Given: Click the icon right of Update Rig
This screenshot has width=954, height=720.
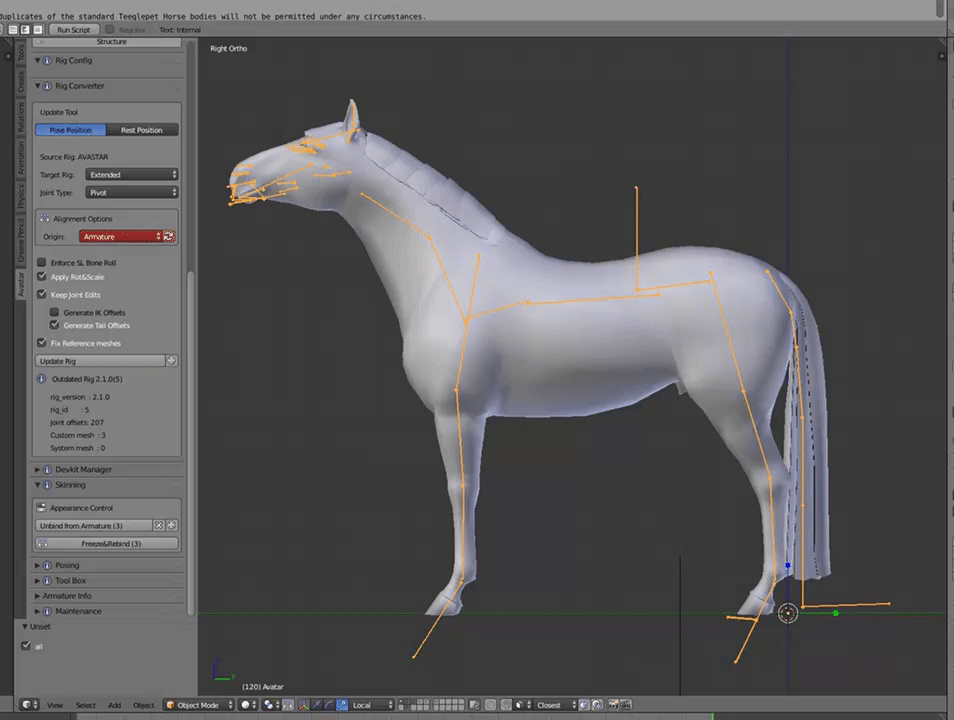Looking at the screenshot, I should pos(172,361).
